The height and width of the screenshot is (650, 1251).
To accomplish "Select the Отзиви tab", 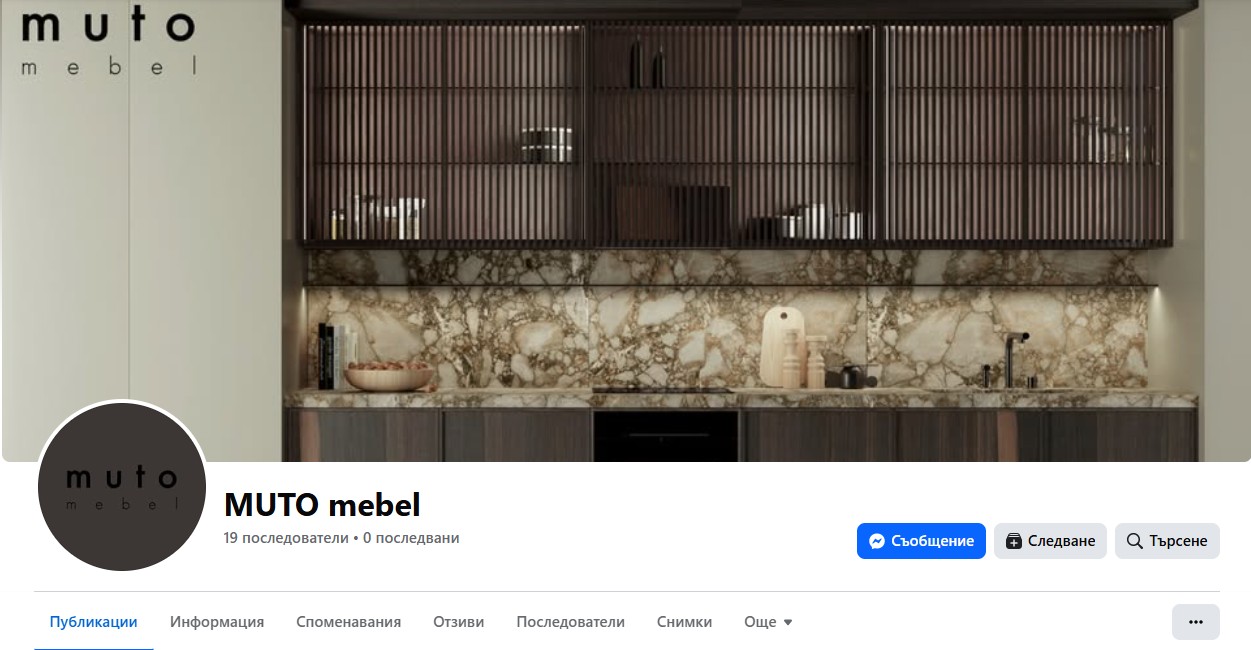I will tap(459, 622).
